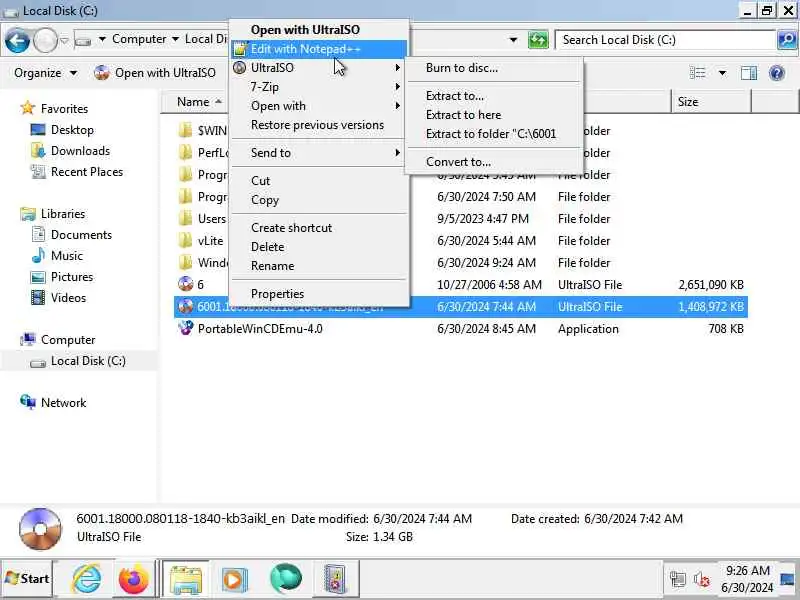800x600 pixels.
Task: Open the address bar history dropdown
Action: point(513,40)
